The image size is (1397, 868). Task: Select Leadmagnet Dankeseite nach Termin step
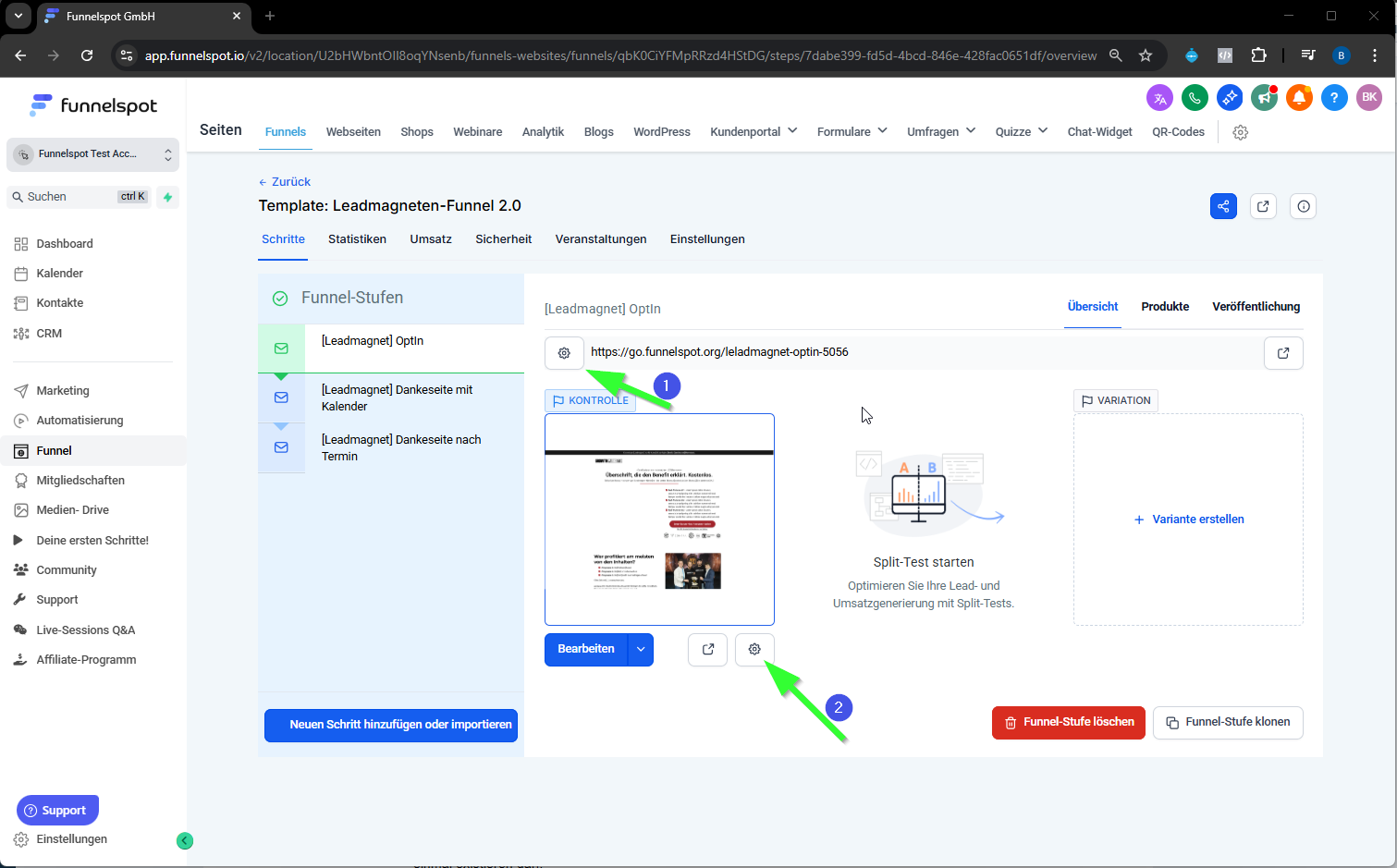tap(391, 448)
